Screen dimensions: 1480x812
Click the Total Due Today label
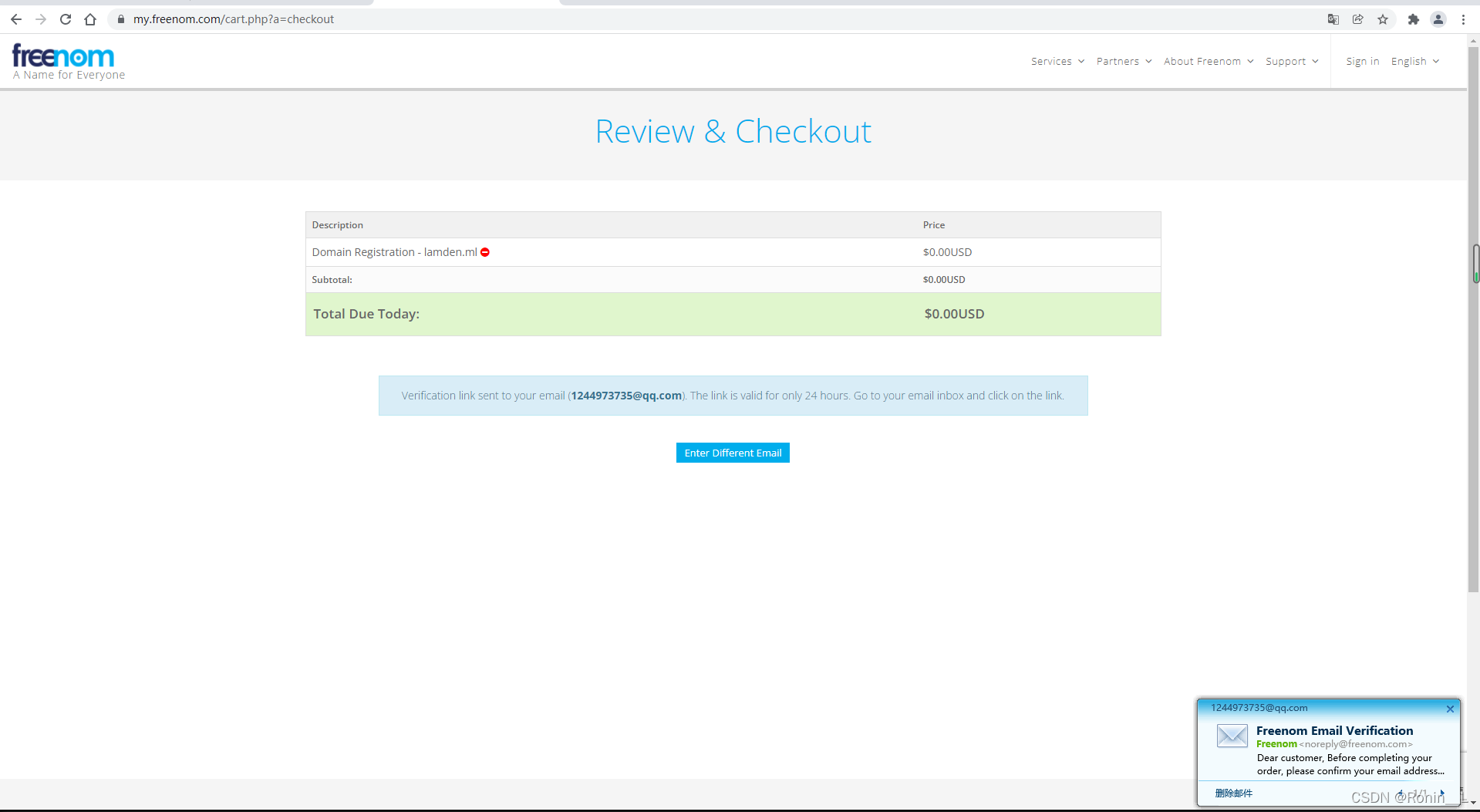[366, 314]
